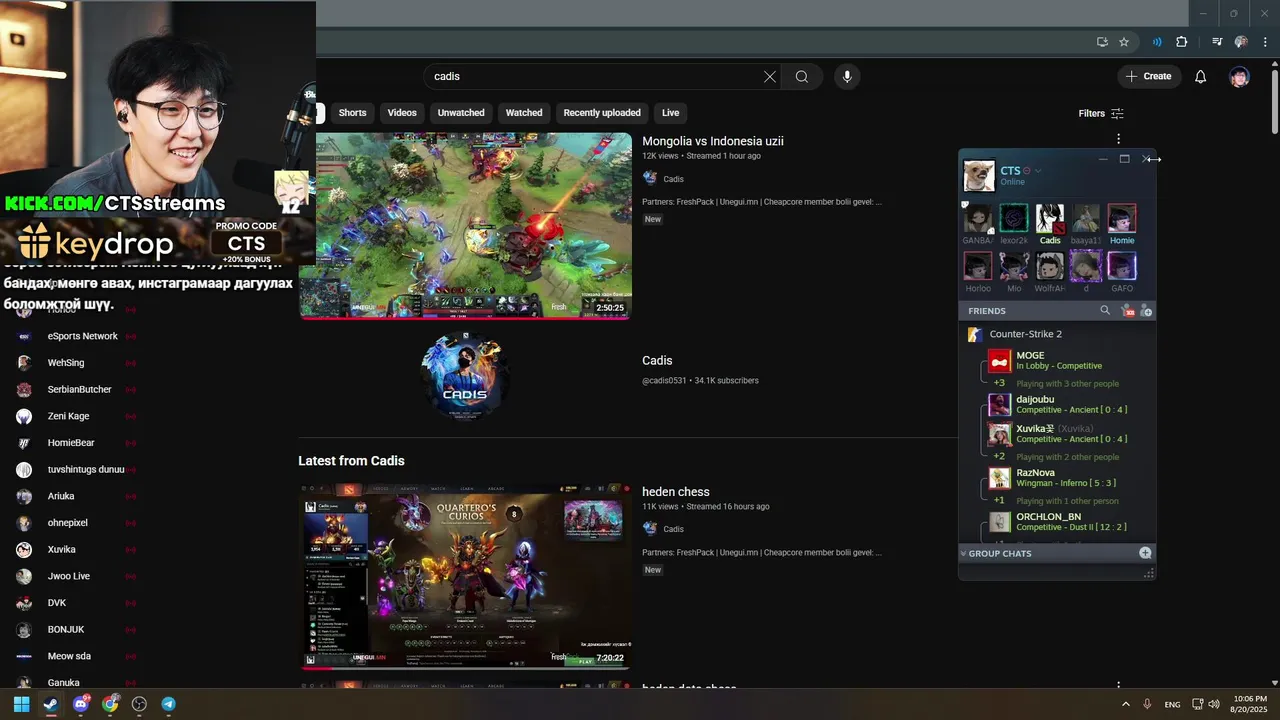The image size is (1280, 720).
Task: Select the Unwatched filter chip
Action: pyautogui.click(x=461, y=113)
